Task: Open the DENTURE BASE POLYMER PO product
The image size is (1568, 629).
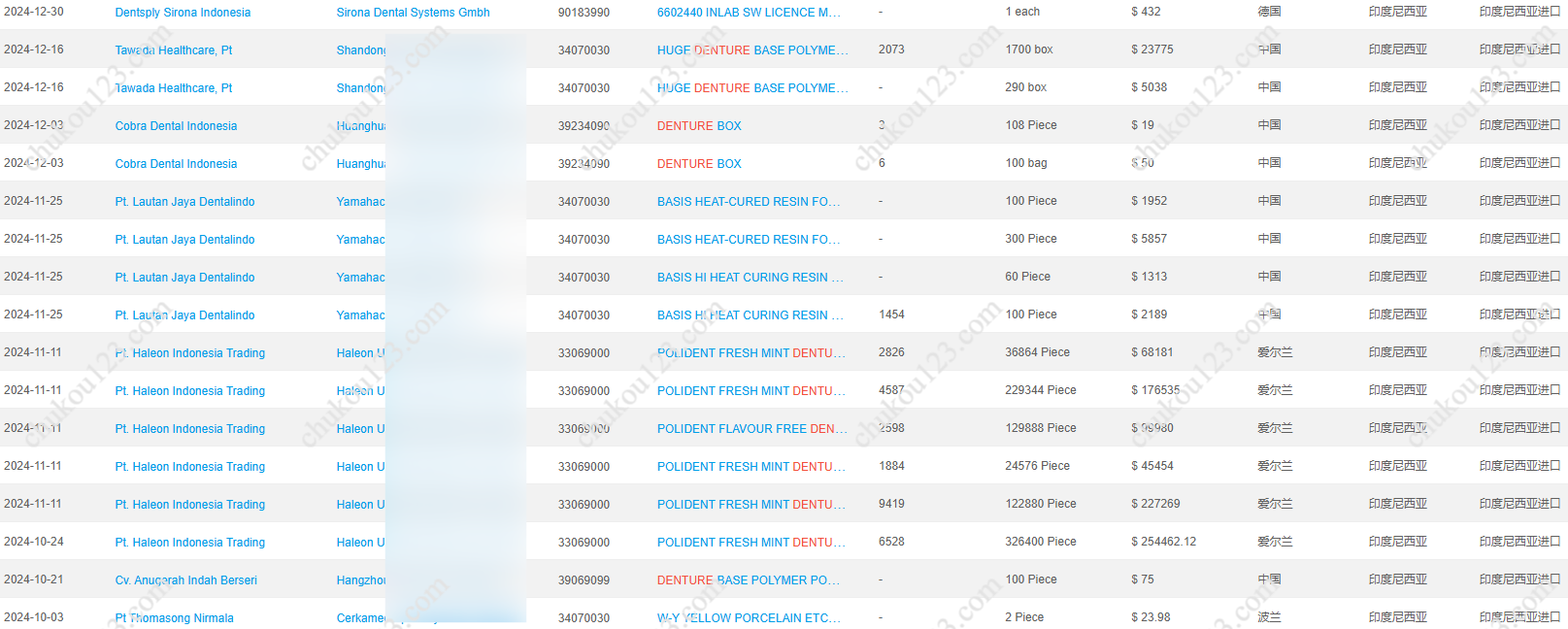Action: pos(749,580)
